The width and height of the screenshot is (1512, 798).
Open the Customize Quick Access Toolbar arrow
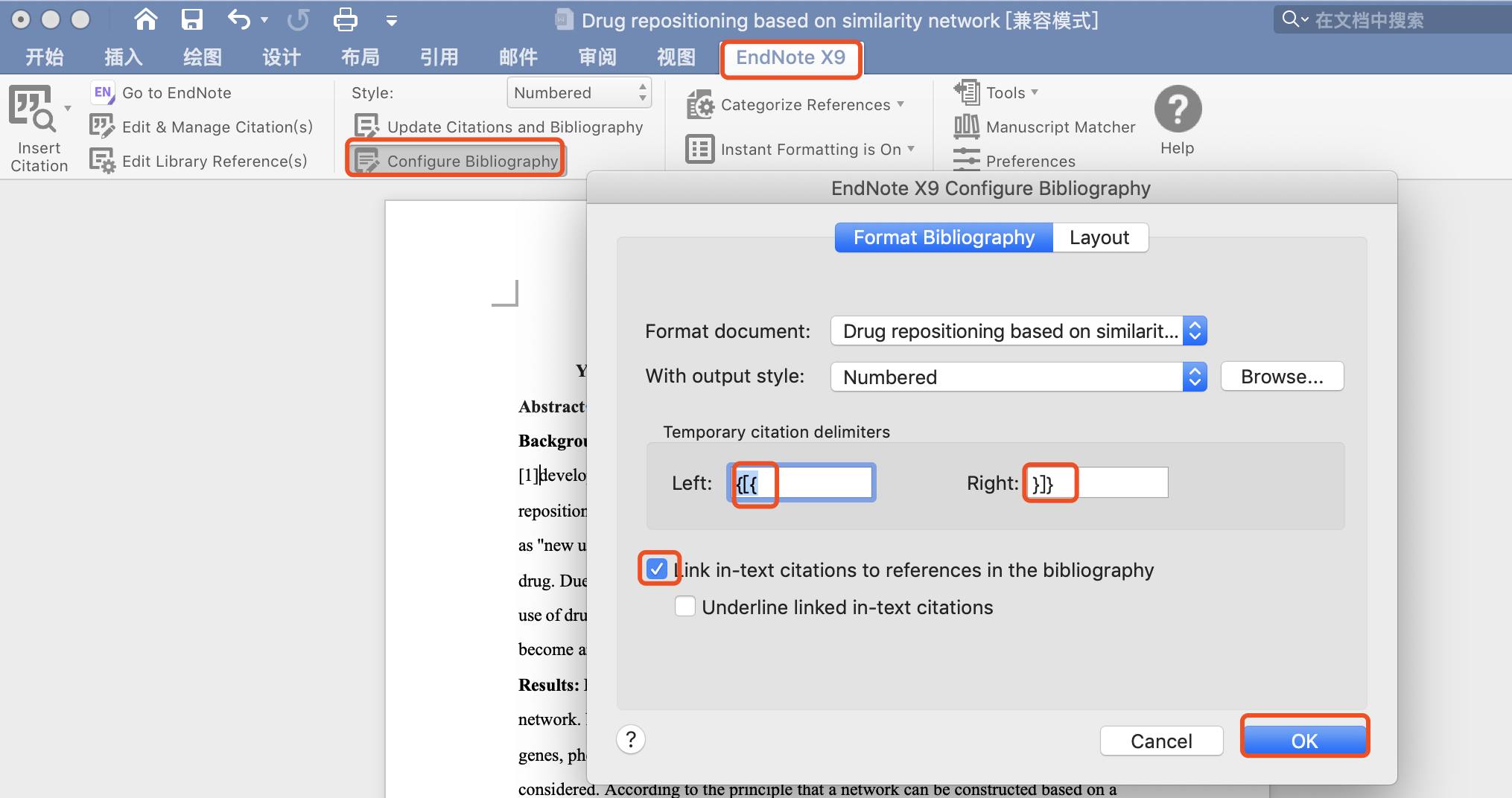(x=392, y=21)
